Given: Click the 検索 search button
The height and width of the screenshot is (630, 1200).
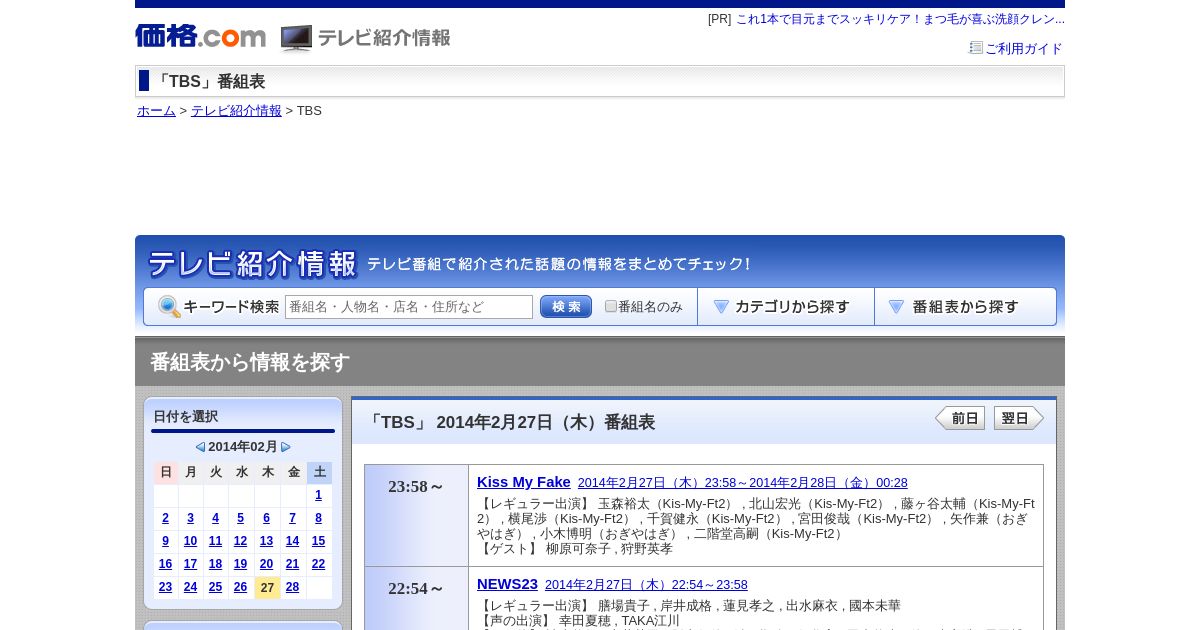Looking at the screenshot, I should tap(566, 307).
